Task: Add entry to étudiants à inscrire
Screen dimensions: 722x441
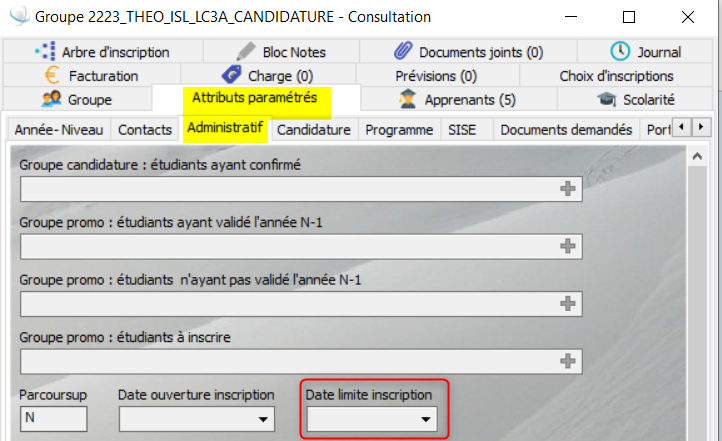Action: pyautogui.click(x=568, y=361)
